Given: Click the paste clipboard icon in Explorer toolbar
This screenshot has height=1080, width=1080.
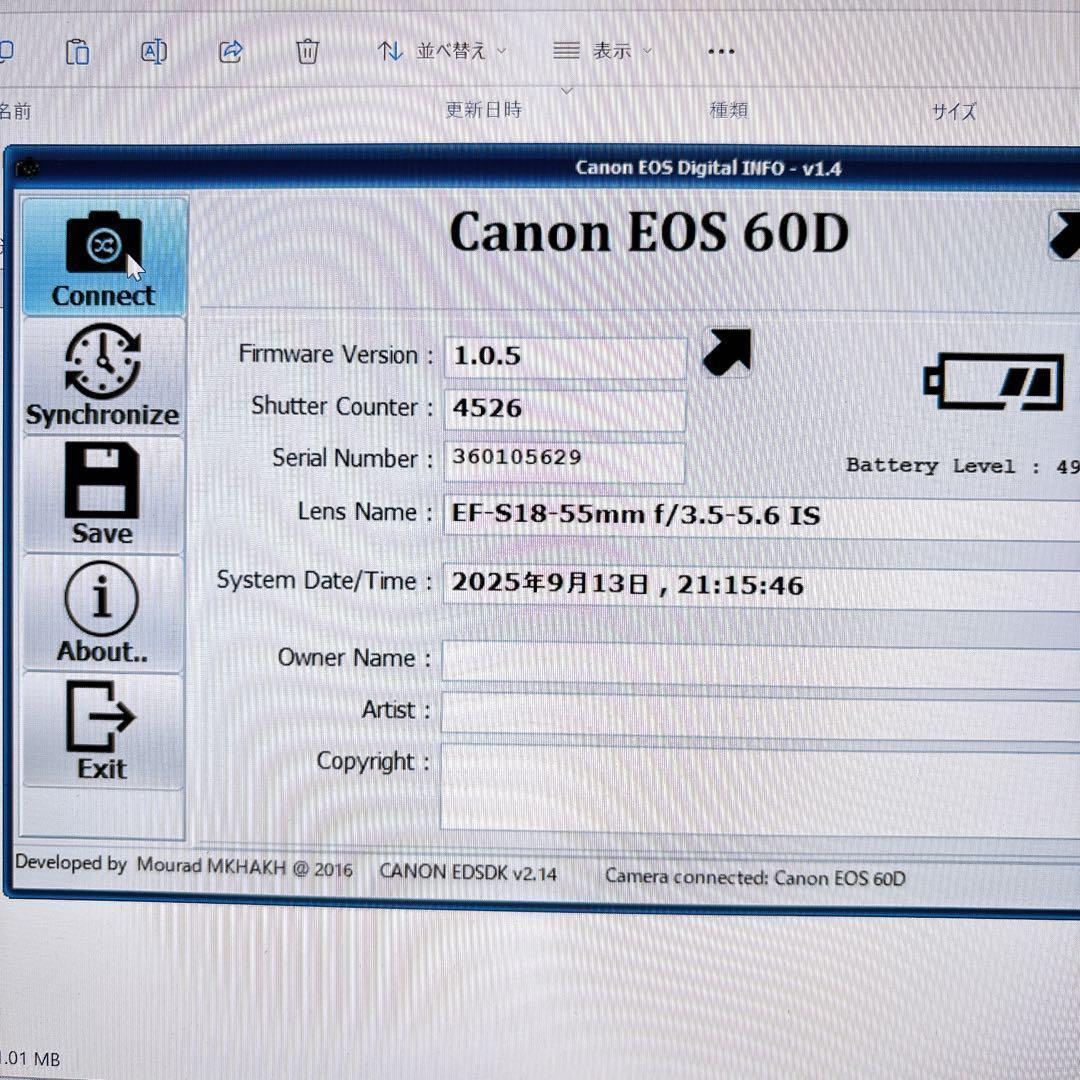Looking at the screenshot, I should pos(77,51).
